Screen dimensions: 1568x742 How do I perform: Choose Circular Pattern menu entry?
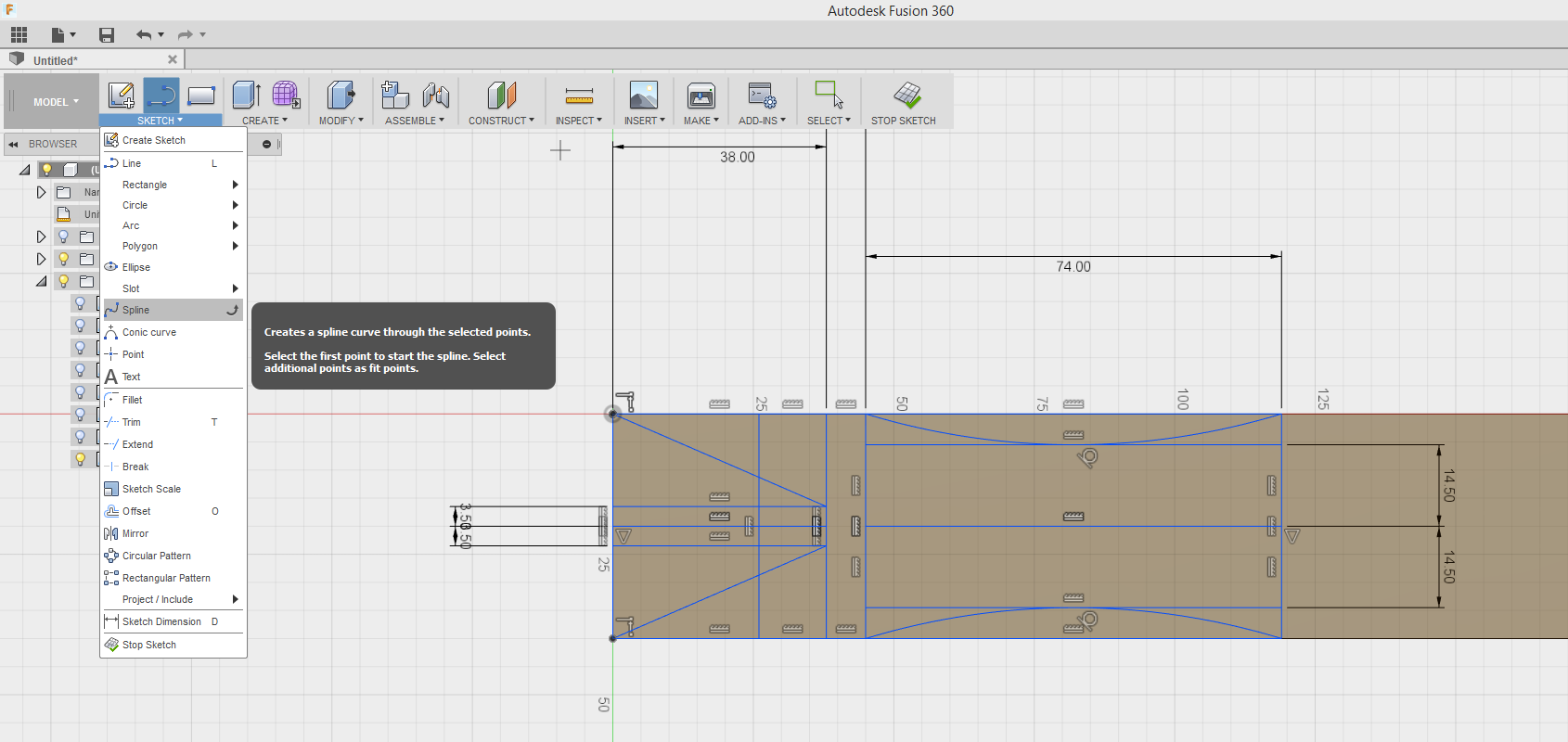[x=172, y=556]
